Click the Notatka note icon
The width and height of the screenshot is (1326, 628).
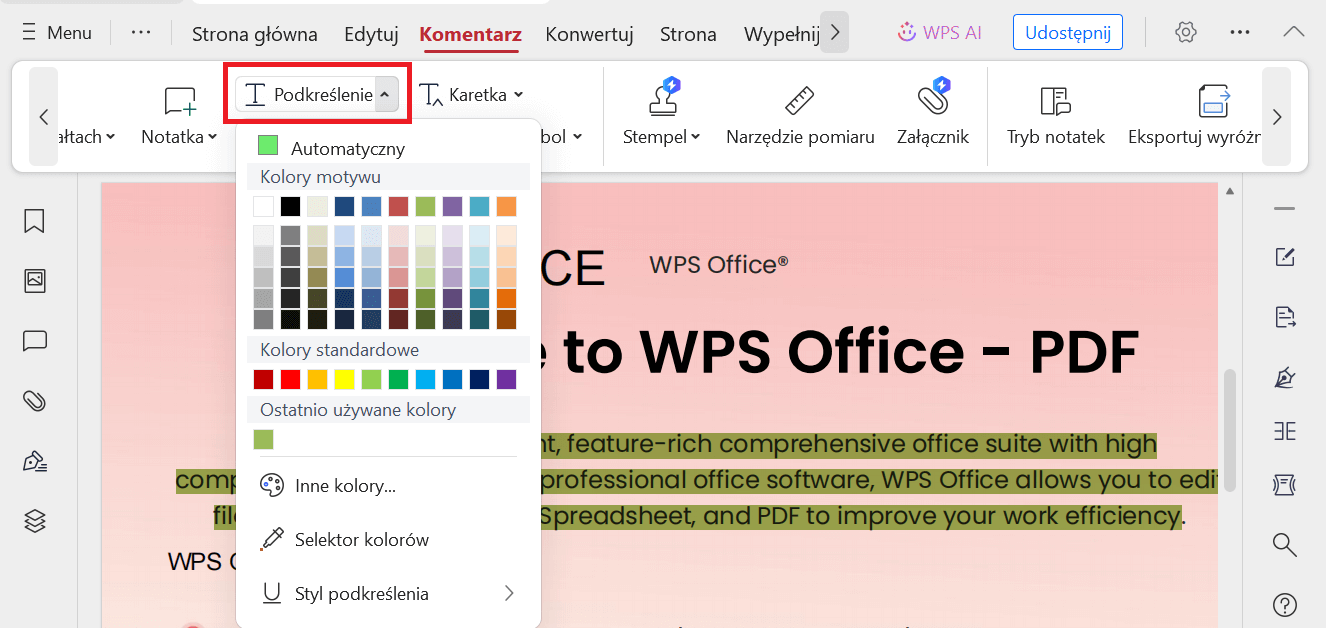[180, 101]
